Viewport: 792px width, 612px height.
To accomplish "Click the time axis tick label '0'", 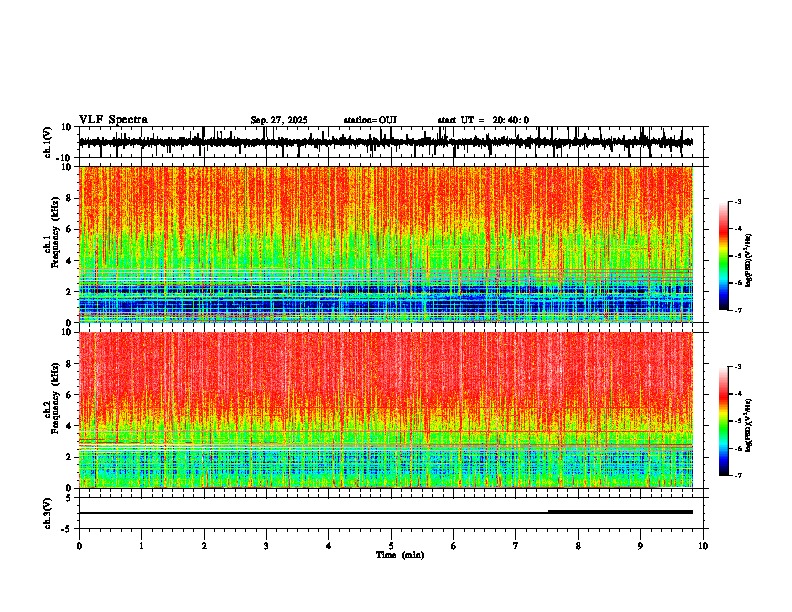I will click(79, 546).
